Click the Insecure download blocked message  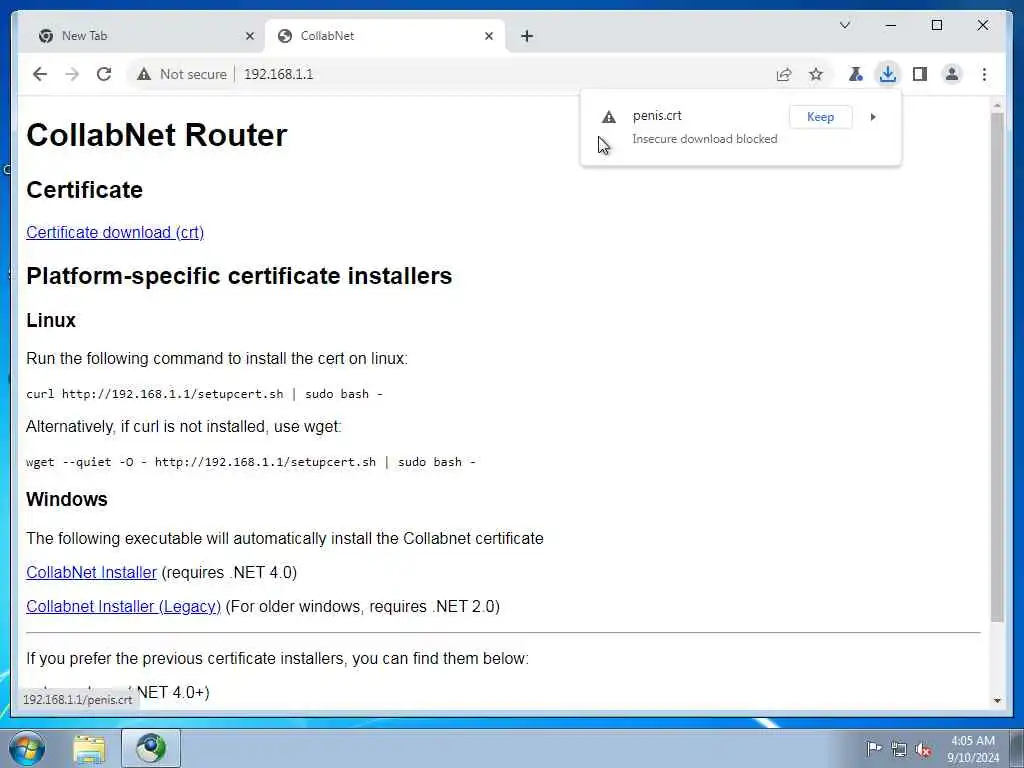(705, 139)
